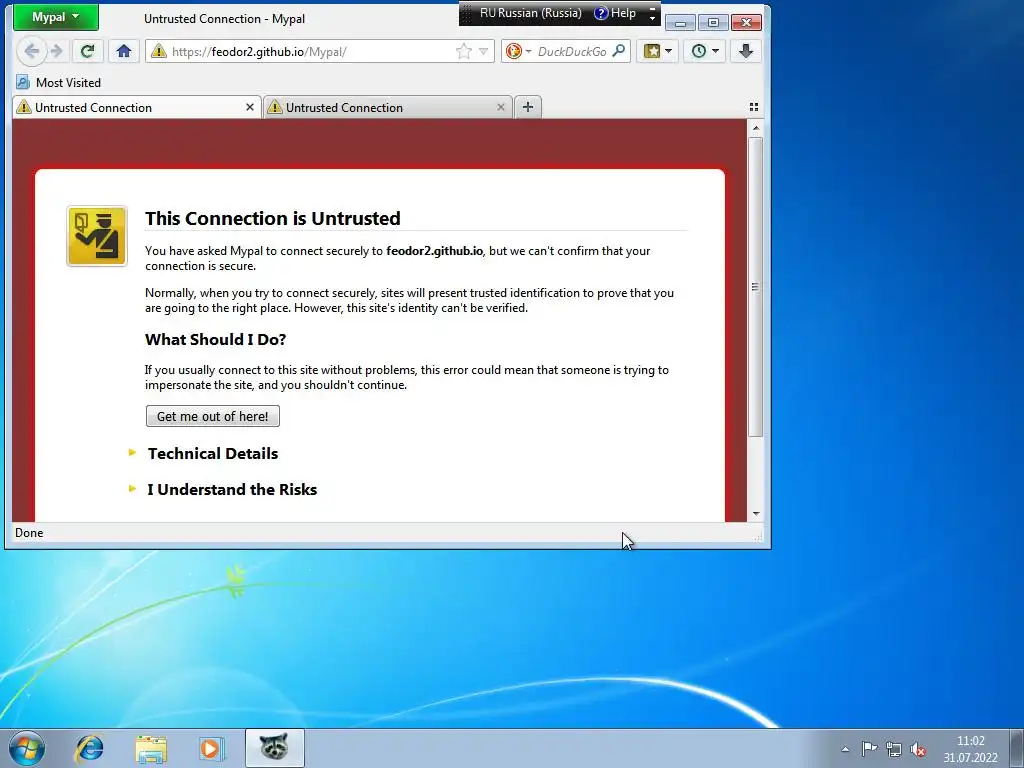Open Windows Explorer from taskbar
Screen dimensions: 1024x768
pos(151,748)
